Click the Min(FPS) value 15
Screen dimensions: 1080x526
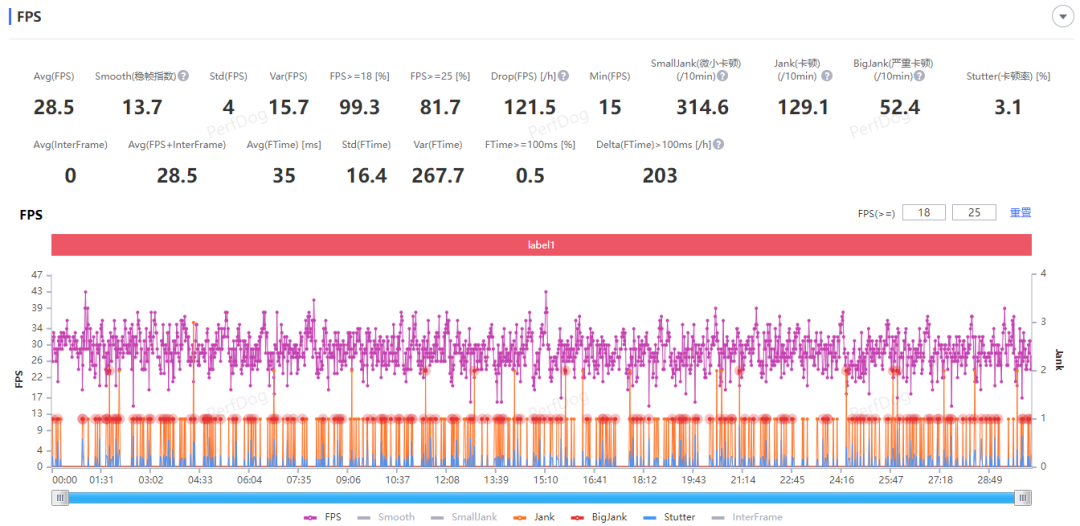click(610, 107)
